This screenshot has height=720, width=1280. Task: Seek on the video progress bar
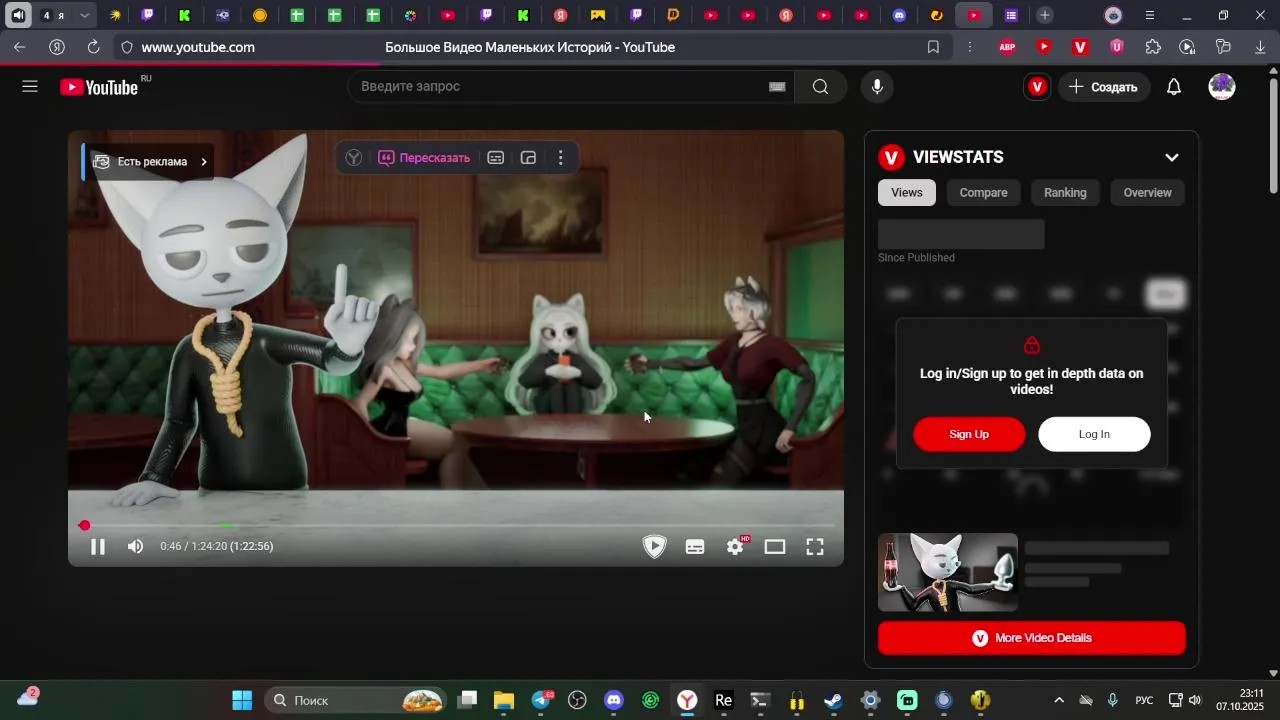(x=456, y=525)
